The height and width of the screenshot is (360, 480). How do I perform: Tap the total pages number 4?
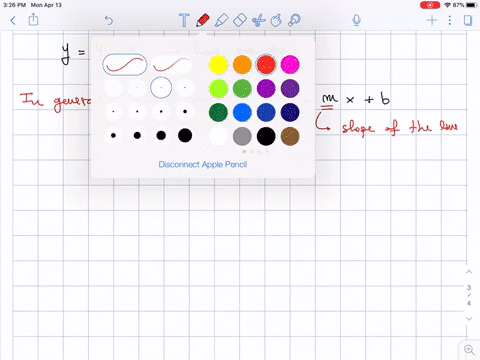pyautogui.click(x=469, y=303)
